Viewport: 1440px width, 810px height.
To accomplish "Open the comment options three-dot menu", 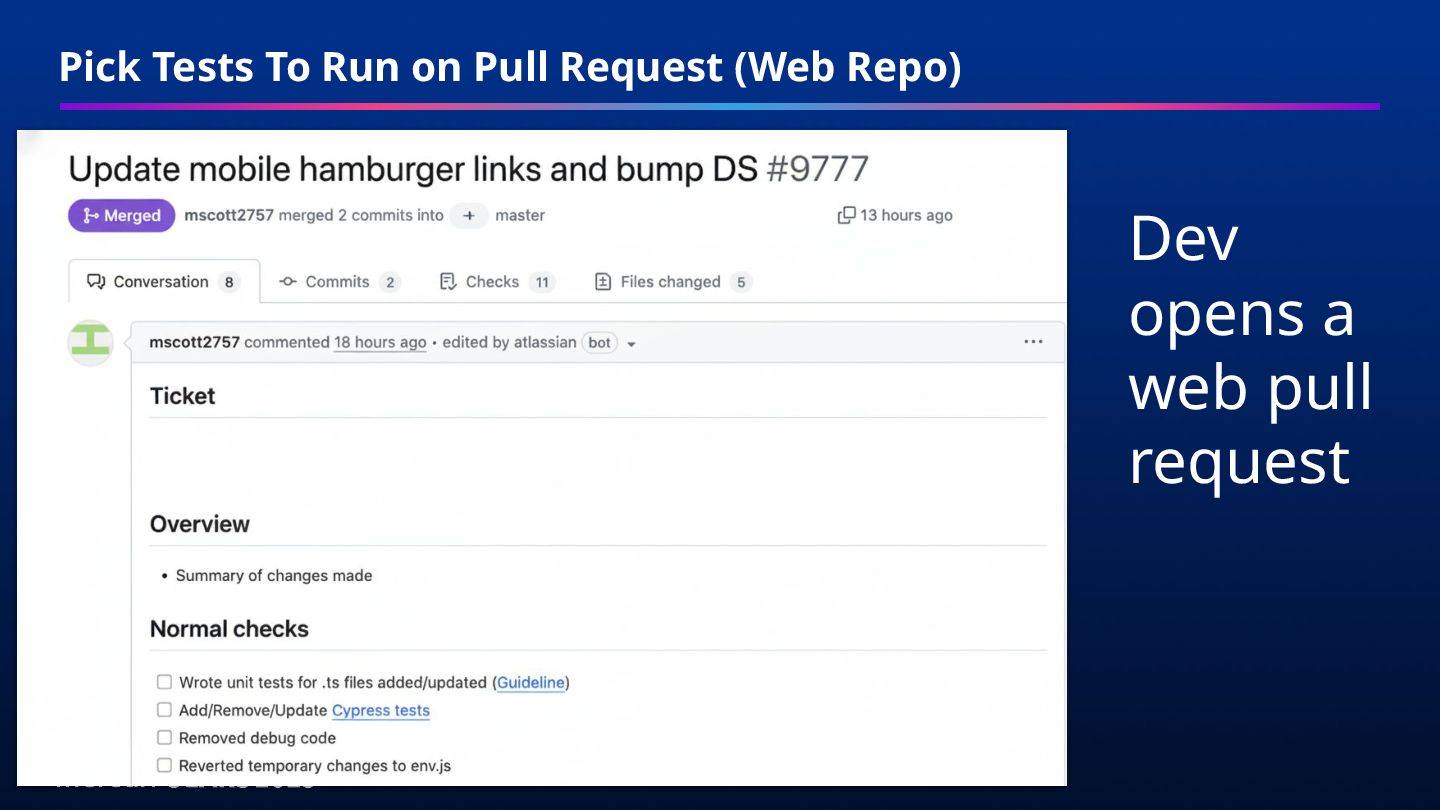I will pyautogui.click(x=1033, y=342).
